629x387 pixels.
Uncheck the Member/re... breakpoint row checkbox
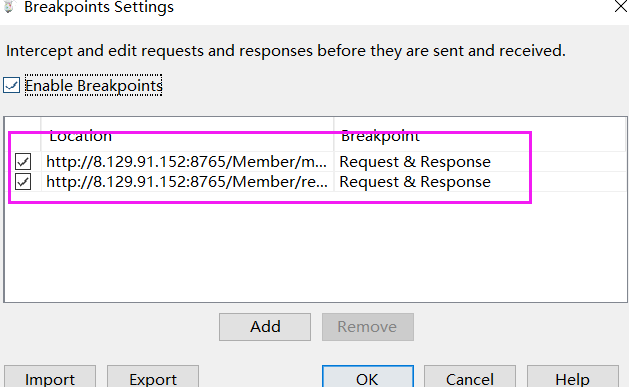click(23, 182)
